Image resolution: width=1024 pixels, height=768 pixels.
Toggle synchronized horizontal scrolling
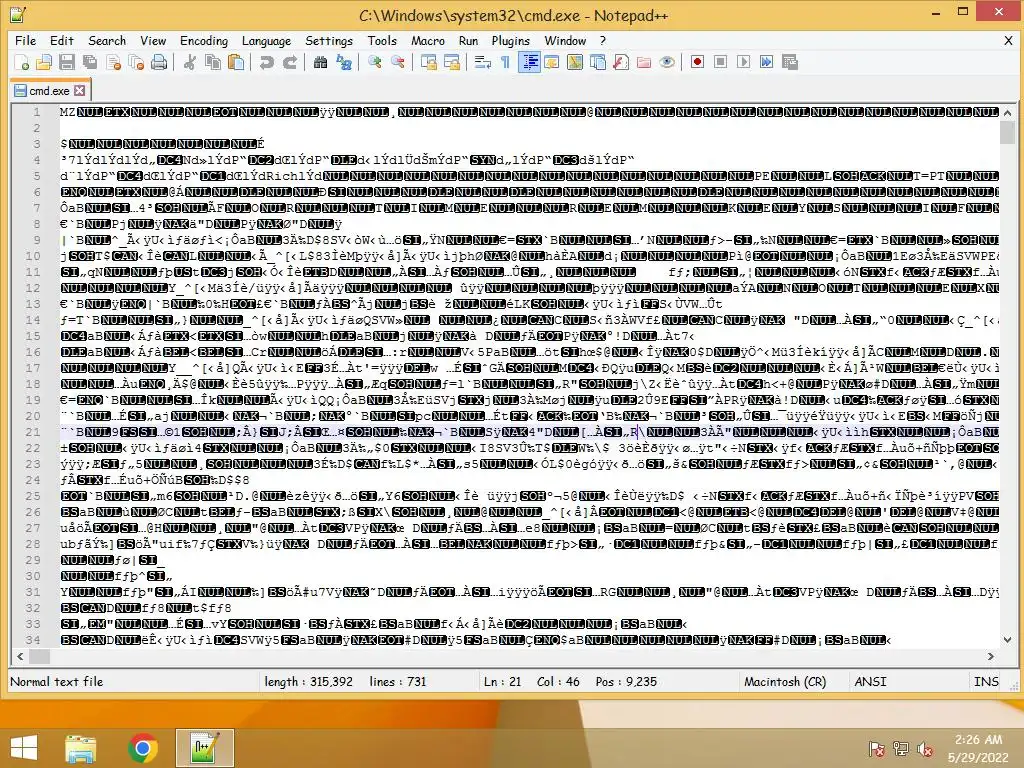(x=451, y=62)
